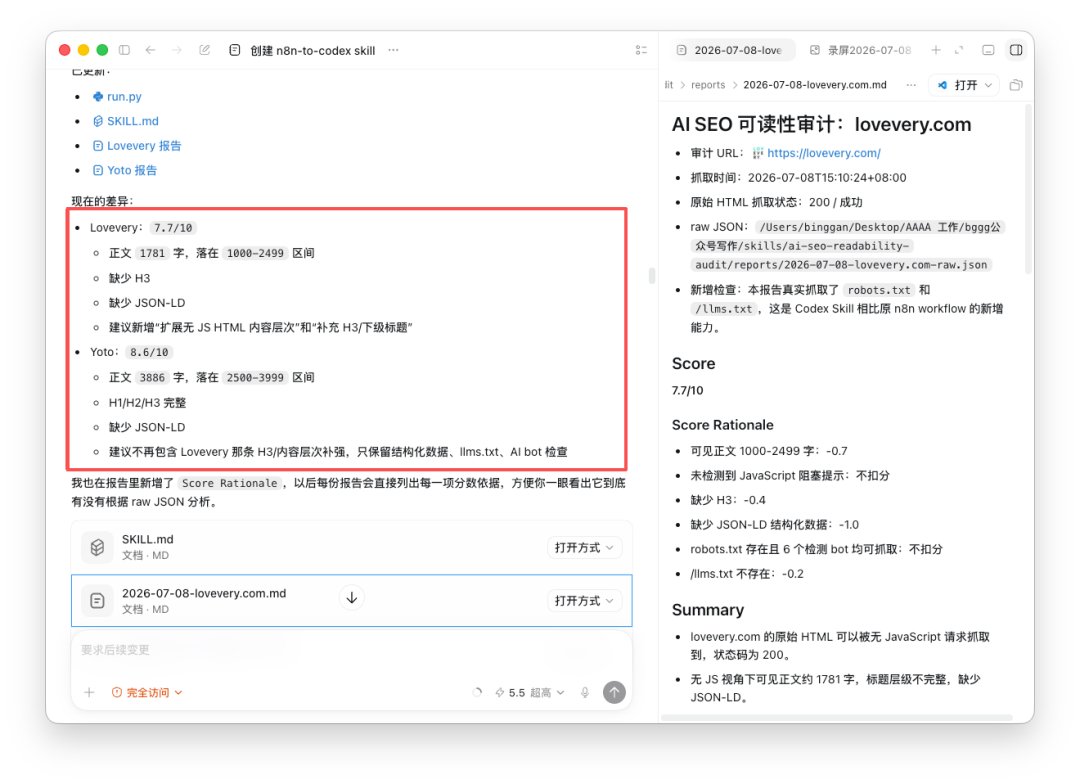Image resolution: width=1080 pixels, height=784 pixels.
Task: Toggle the right side panel icon
Action: [1016, 50]
